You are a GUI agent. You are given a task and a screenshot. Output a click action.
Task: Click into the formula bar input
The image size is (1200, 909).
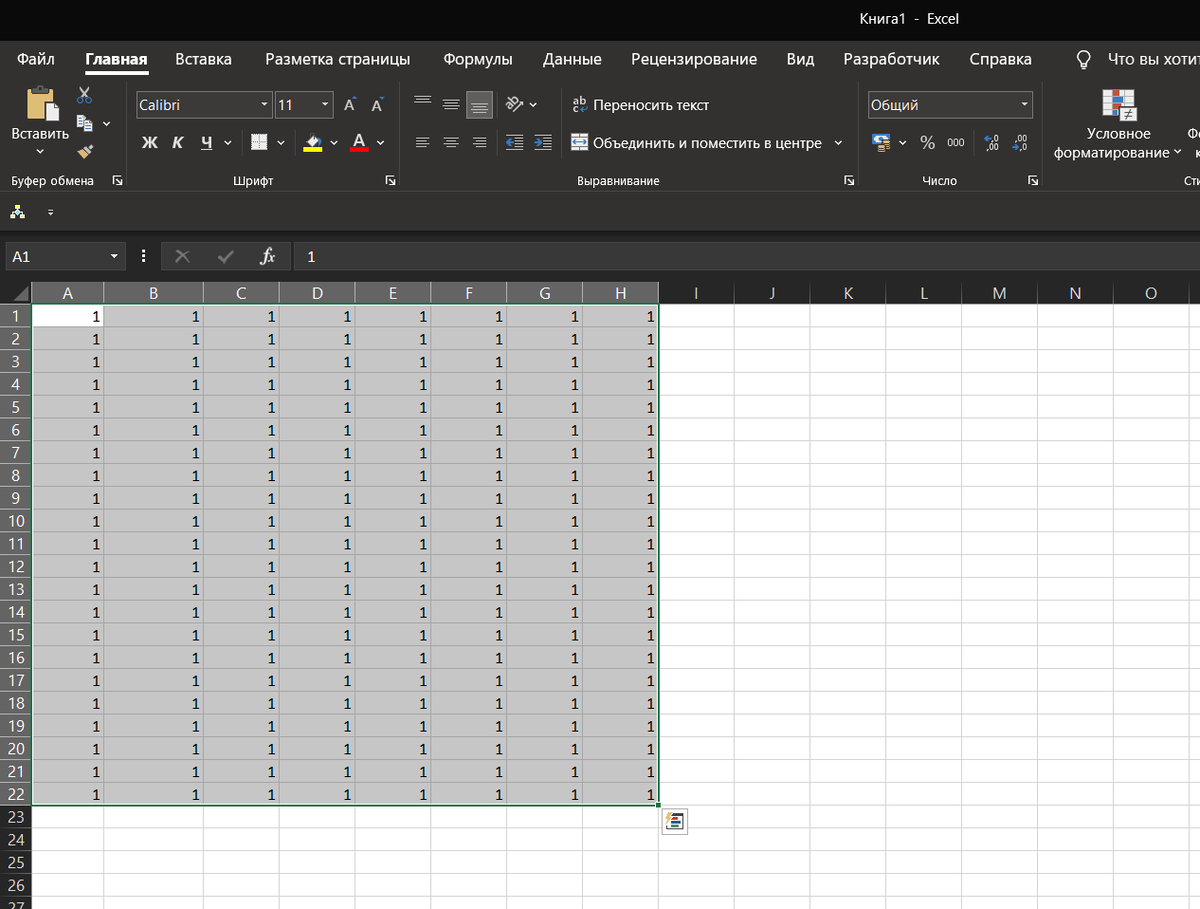click(x=746, y=257)
